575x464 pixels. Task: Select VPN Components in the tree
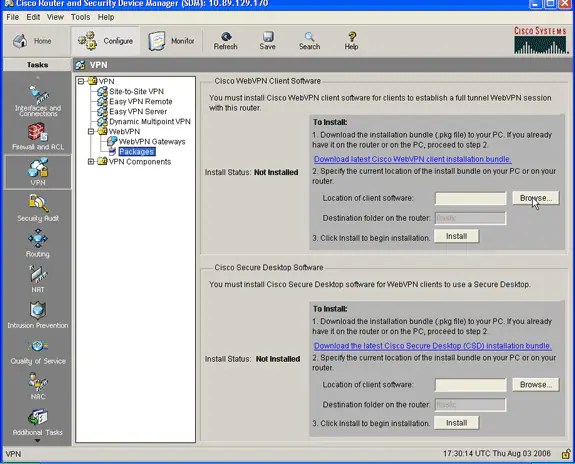click(x=140, y=161)
